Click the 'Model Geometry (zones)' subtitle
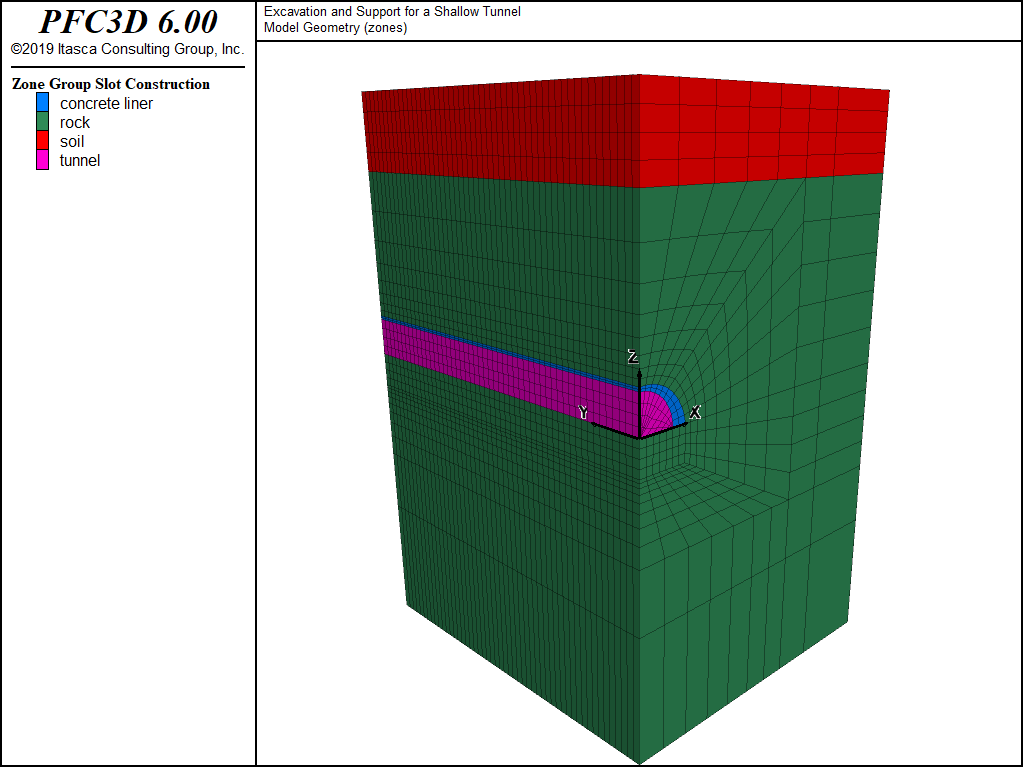The image size is (1024, 768). (x=336, y=27)
